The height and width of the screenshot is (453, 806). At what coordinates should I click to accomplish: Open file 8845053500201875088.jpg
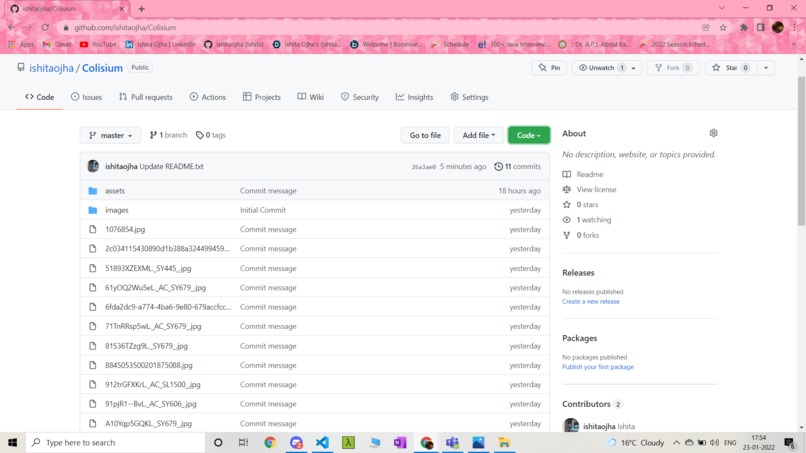point(149,365)
